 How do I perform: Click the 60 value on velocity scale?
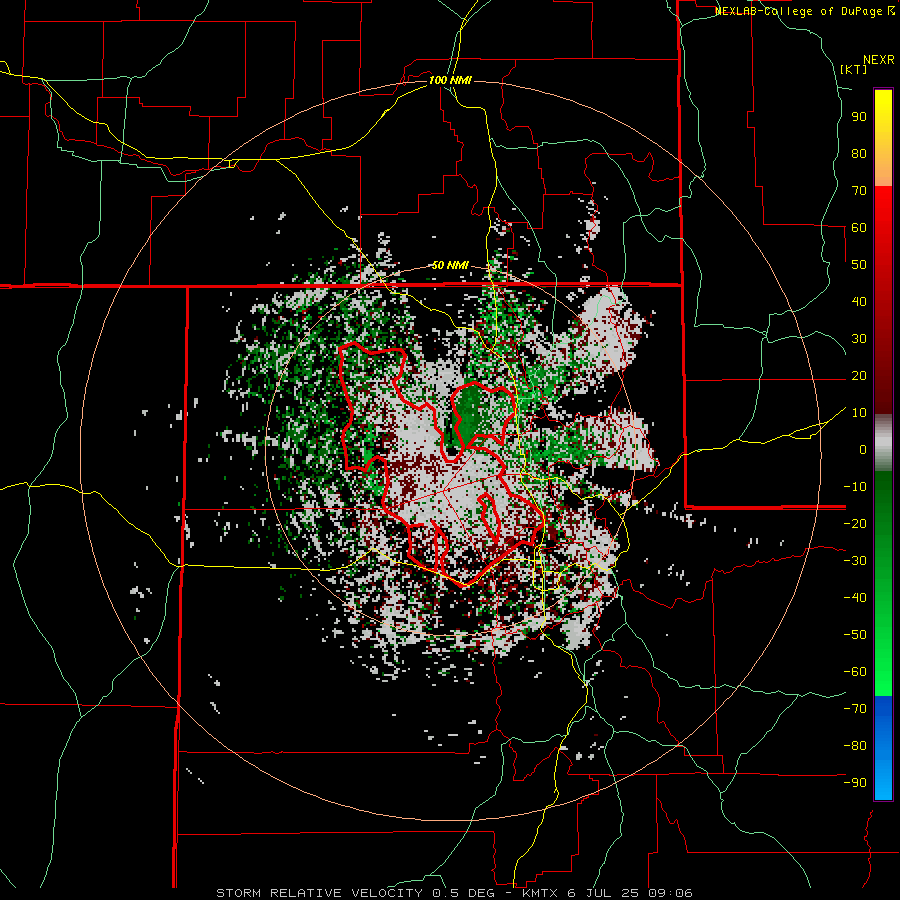pyautogui.click(x=859, y=227)
